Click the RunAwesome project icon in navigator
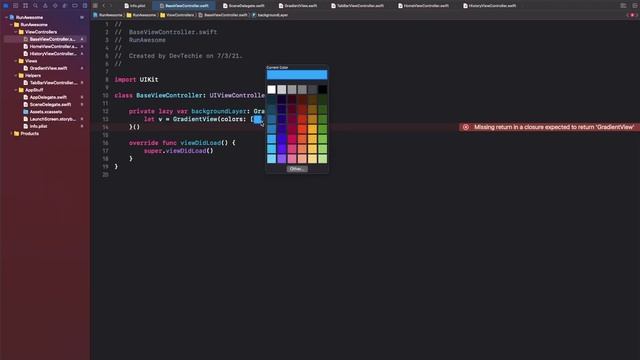The width and height of the screenshot is (640, 360). tap(12, 18)
